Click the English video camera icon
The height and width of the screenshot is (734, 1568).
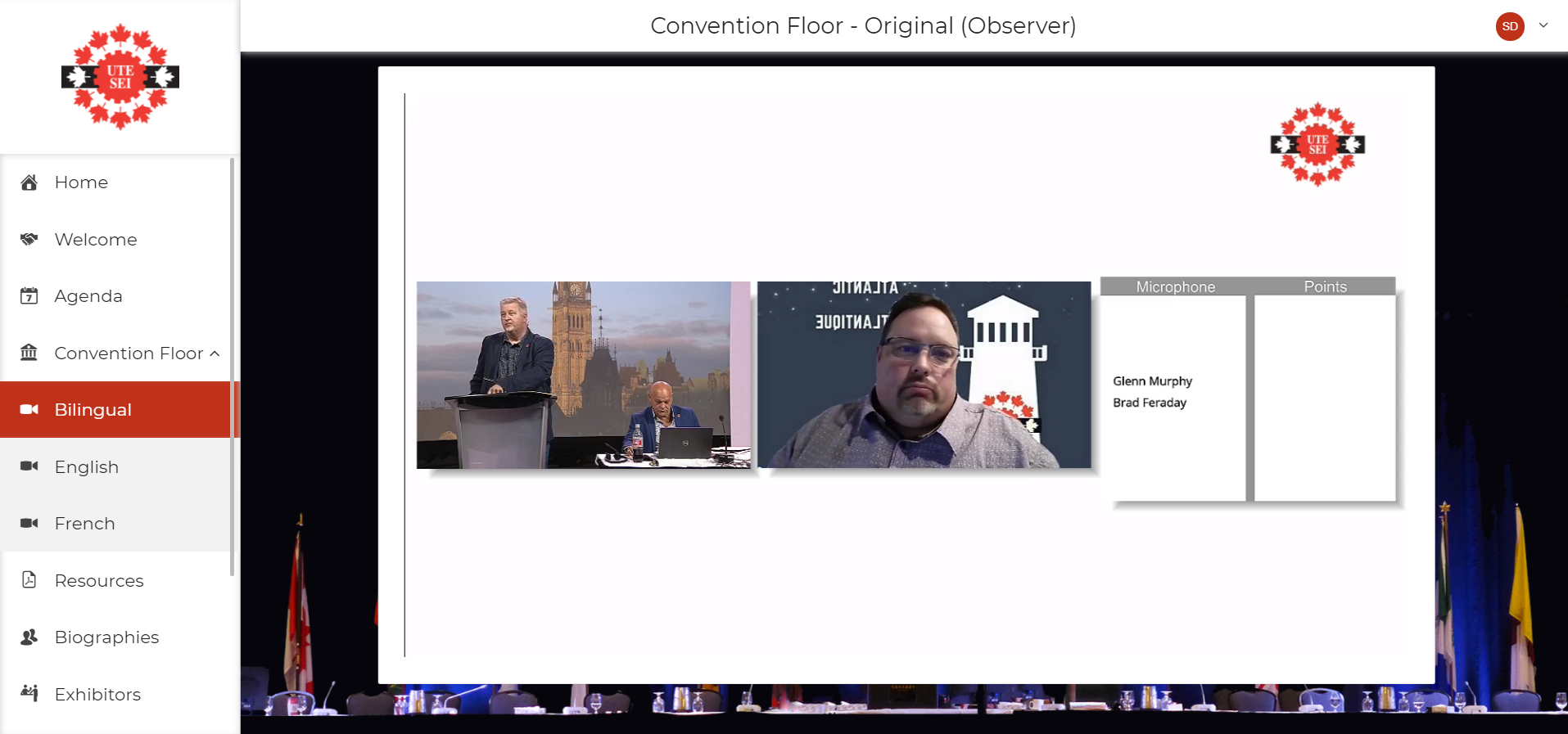coord(29,466)
